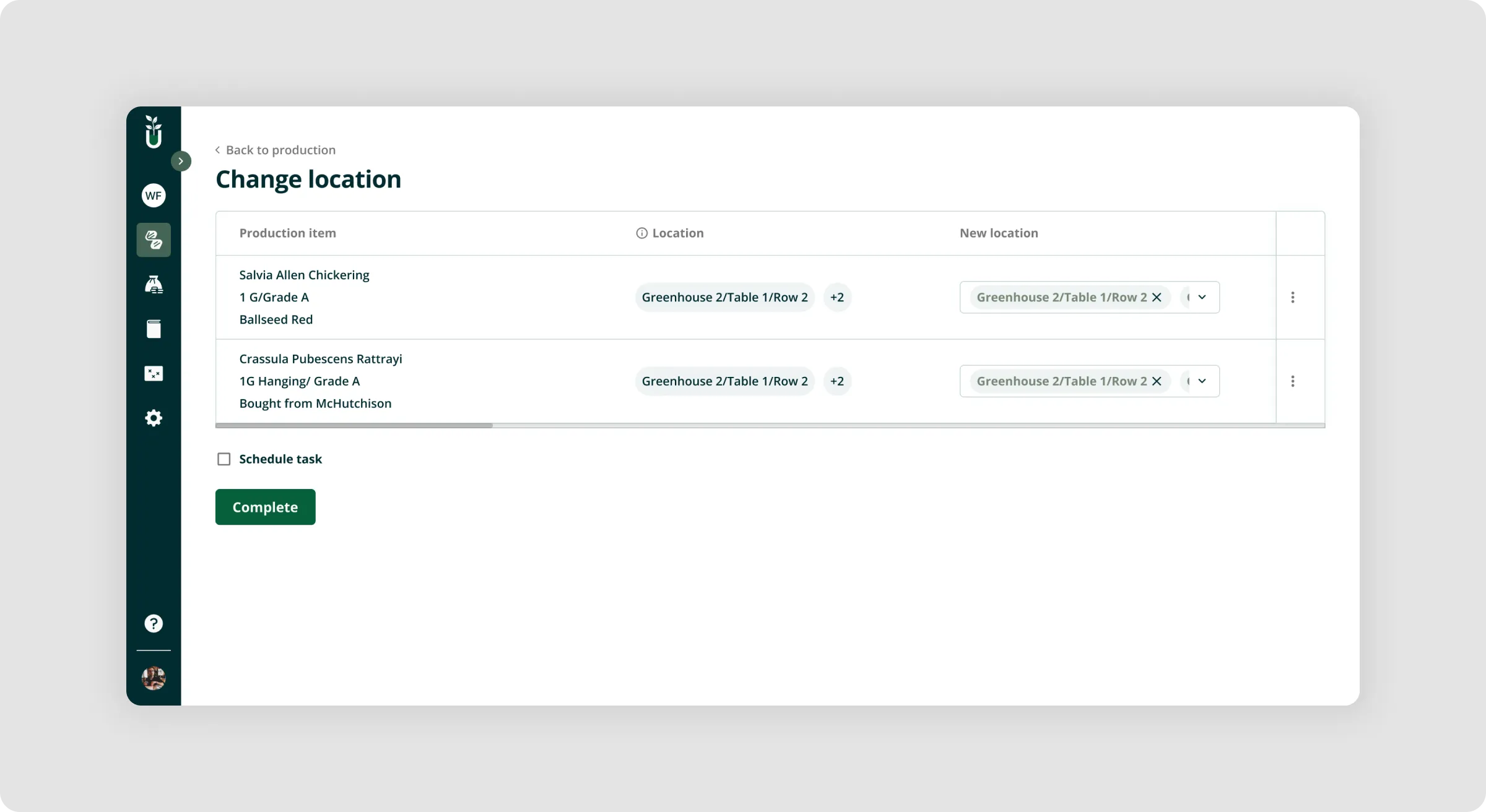Open the catalog book icon in sidebar
The height and width of the screenshot is (812, 1486).
point(154,329)
